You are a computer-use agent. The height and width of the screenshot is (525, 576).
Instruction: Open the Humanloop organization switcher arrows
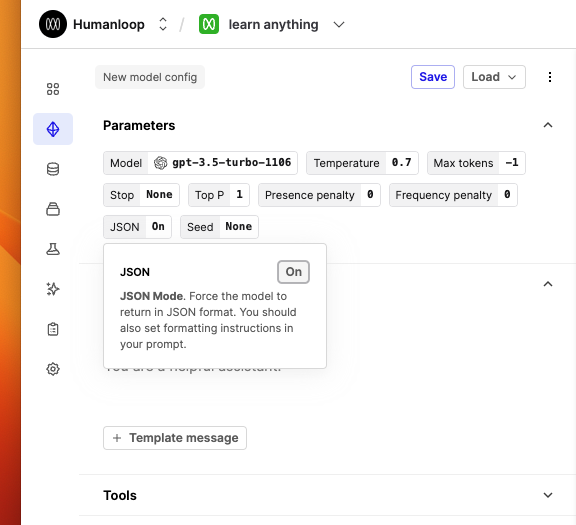coord(163,24)
